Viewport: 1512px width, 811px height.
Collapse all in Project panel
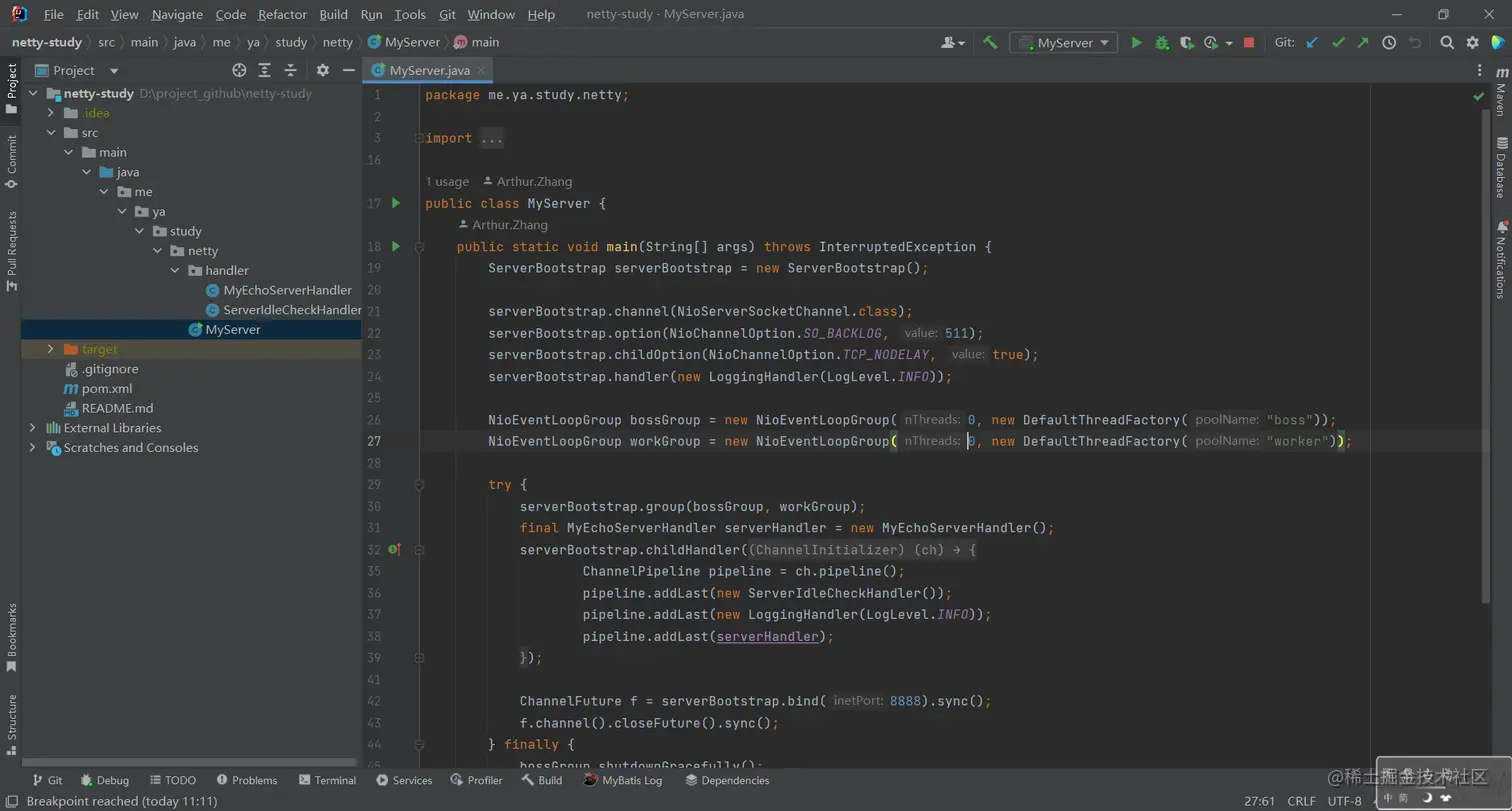[291, 70]
